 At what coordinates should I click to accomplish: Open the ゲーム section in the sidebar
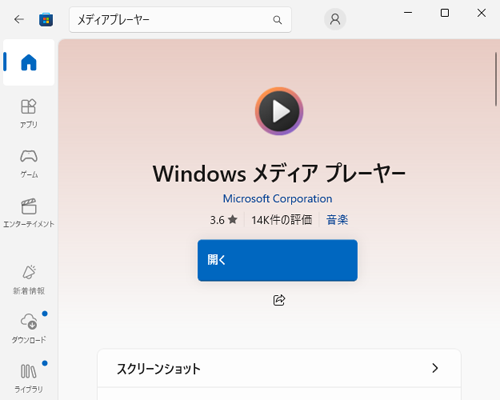point(29,164)
